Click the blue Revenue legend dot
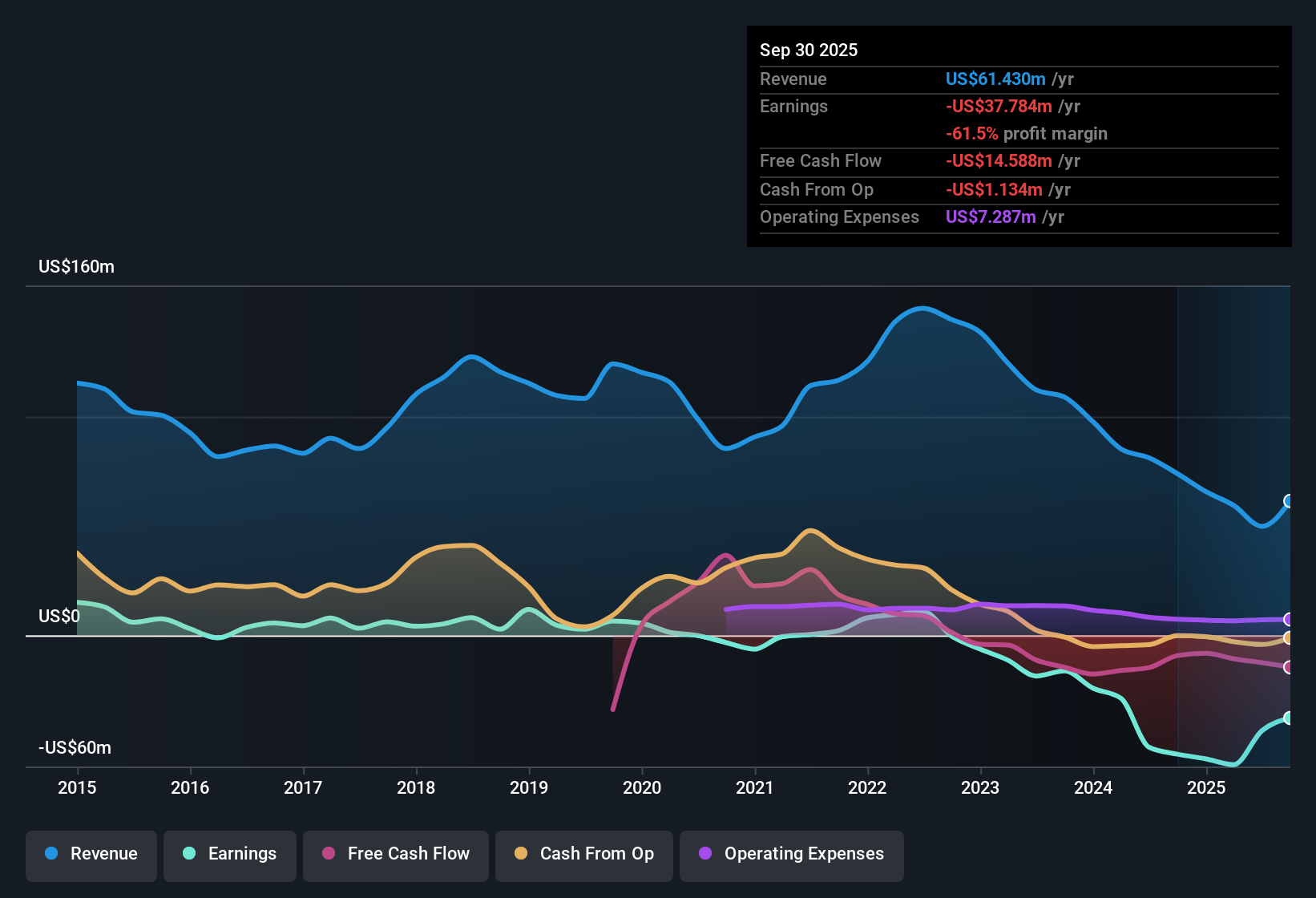 point(50,854)
